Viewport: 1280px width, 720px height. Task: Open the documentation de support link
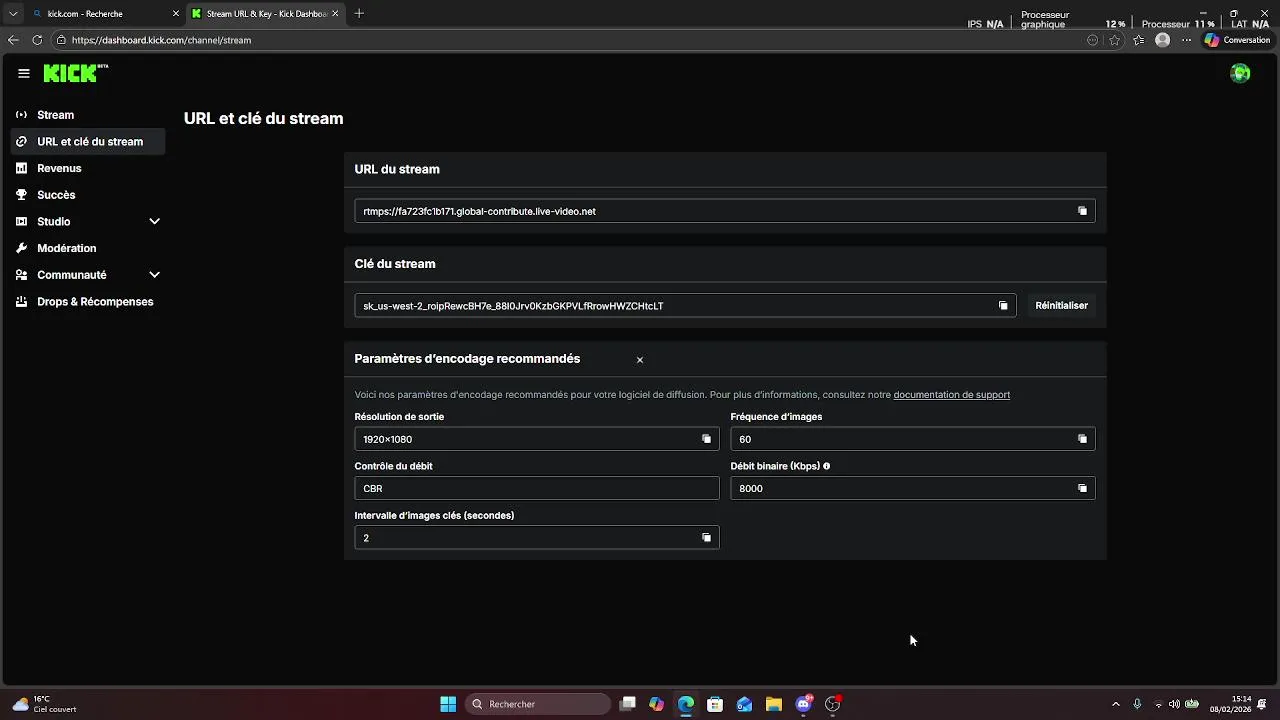click(951, 395)
